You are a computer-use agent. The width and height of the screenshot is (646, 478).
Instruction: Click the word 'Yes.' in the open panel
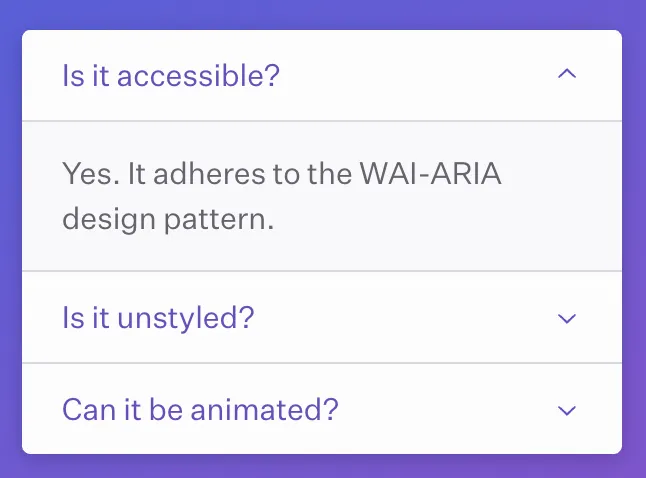(83, 174)
